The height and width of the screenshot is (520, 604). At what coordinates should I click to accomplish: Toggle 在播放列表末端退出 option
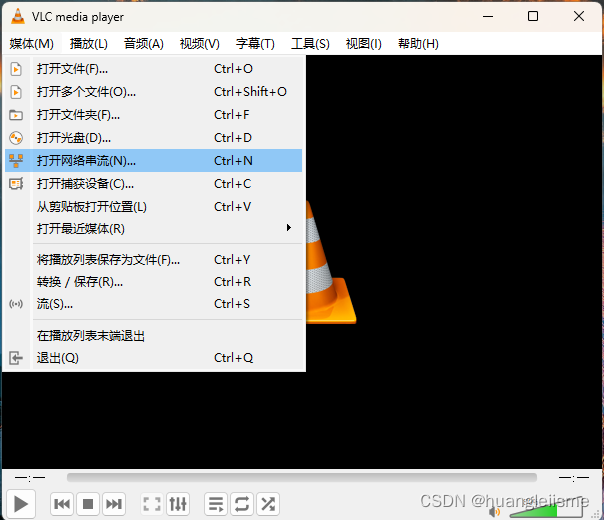click(x=153, y=335)
